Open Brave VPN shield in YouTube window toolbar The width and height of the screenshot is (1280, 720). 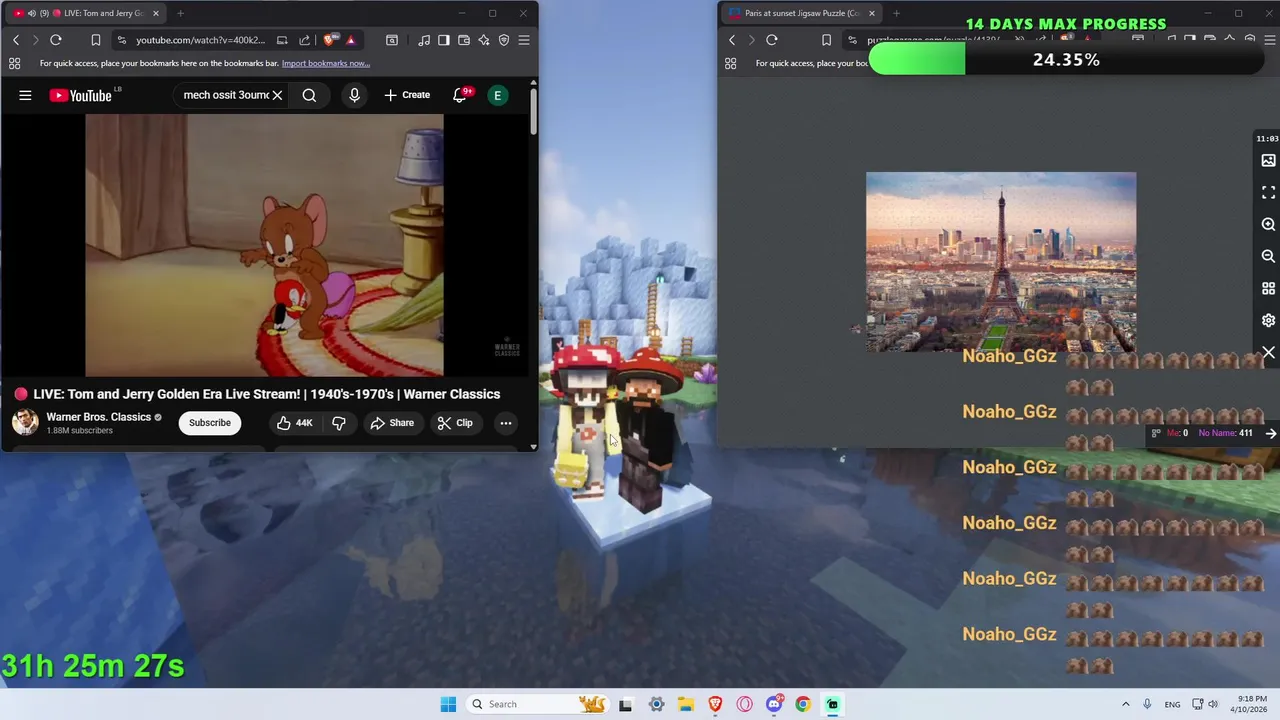tap(504, 40)
